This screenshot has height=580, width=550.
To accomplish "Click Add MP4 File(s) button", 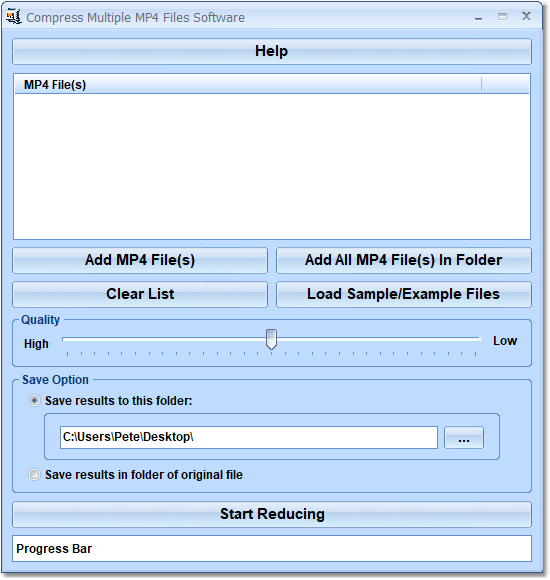I will point(140,260).
